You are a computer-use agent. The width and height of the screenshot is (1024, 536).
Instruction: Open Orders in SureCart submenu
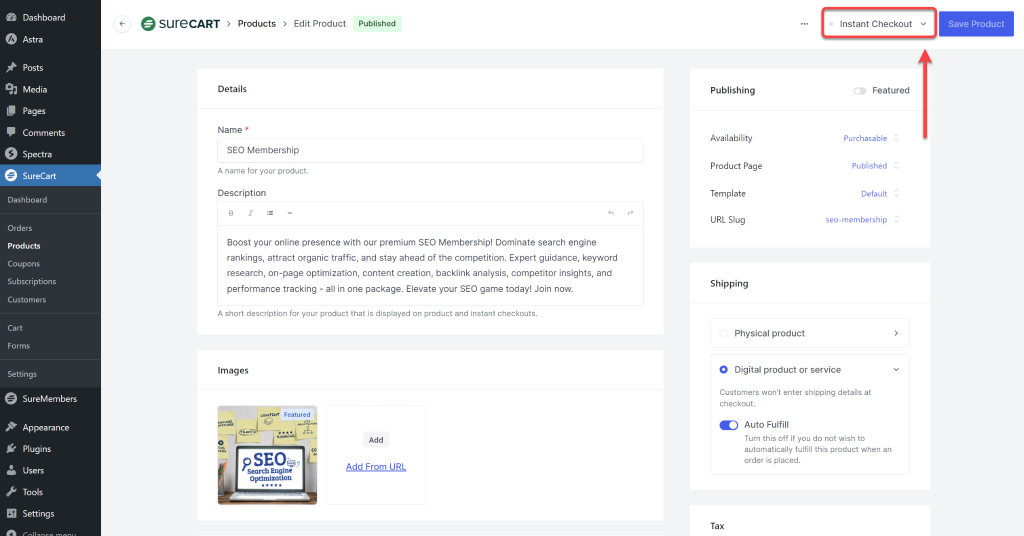[x=20, y=229]
